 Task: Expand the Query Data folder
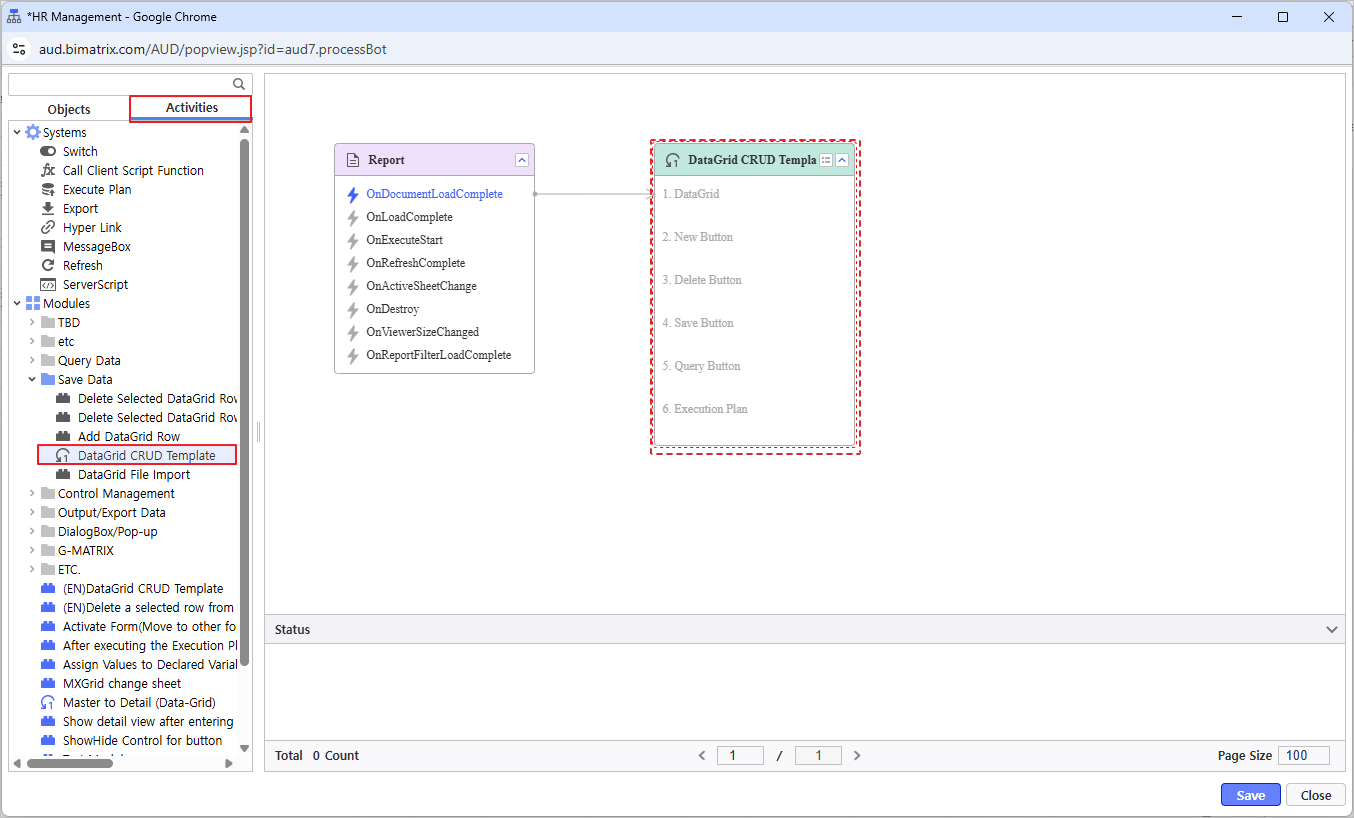pos(32,361)
